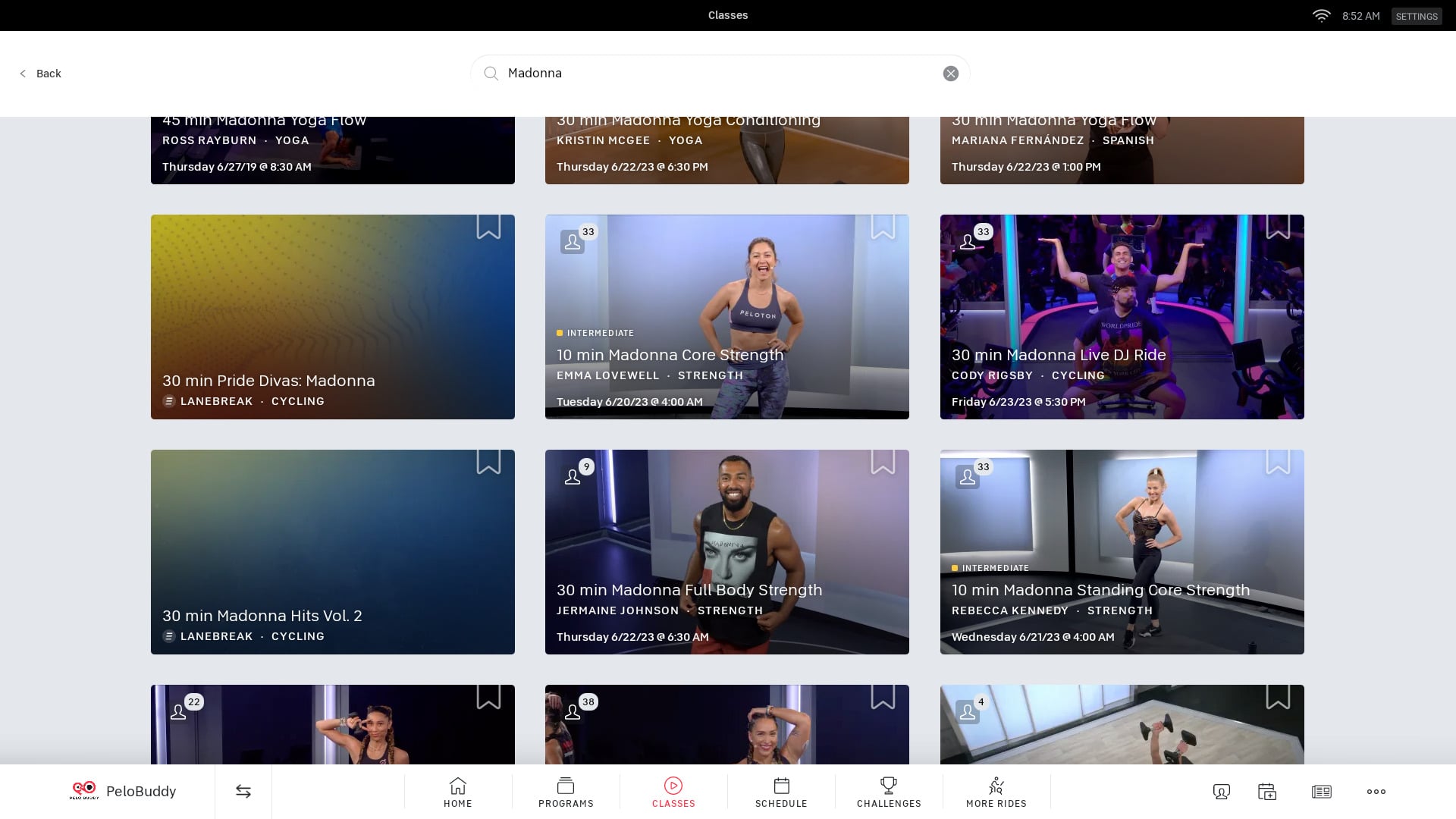Bookmark the 10 min Madonna Core Strength class
This screenshot has width=1456, height=819.
pos(883,227)
